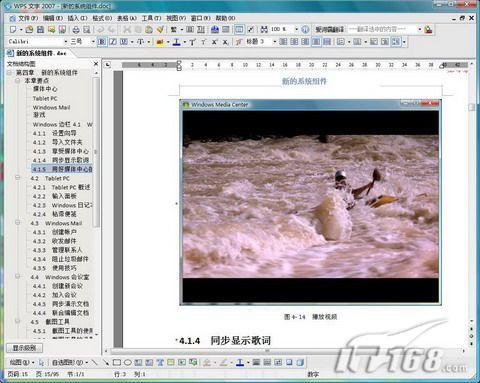Click the highlight color marker button

click(x=160, y=42)
